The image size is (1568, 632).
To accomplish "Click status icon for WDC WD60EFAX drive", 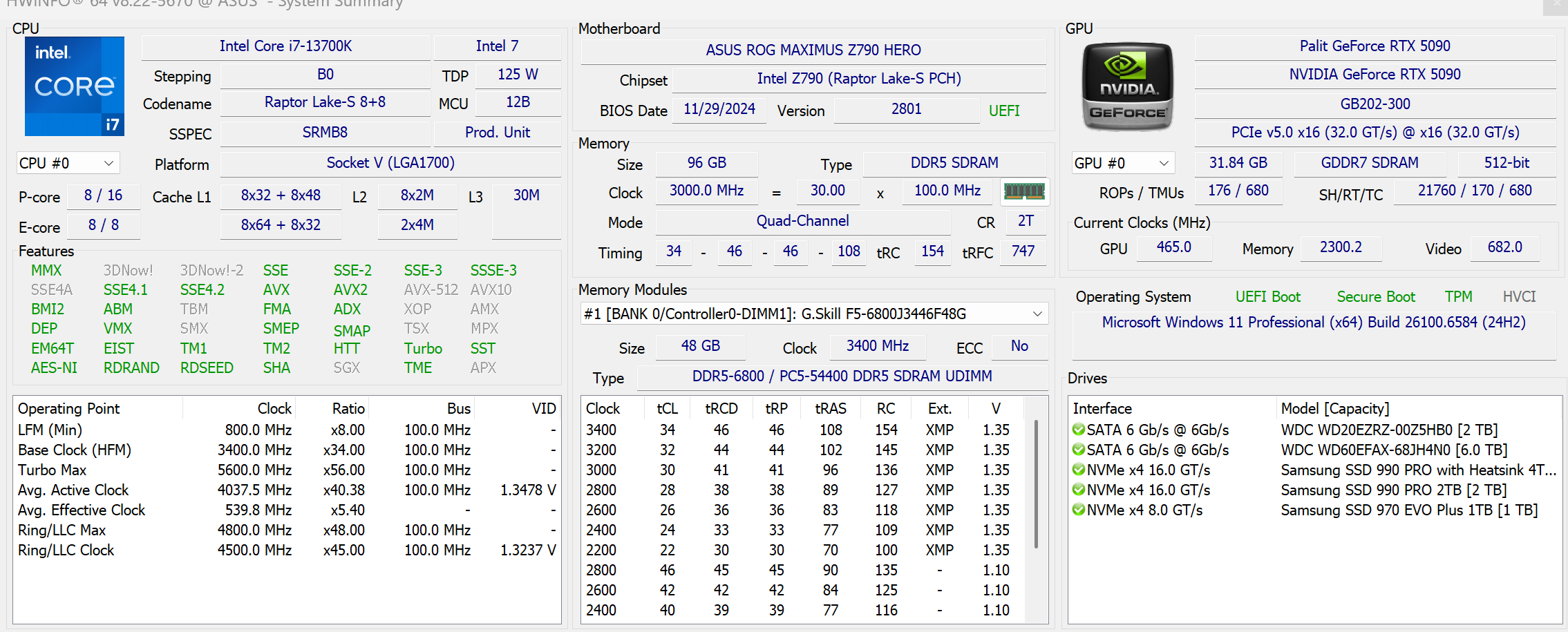I will coord(1078,450).
